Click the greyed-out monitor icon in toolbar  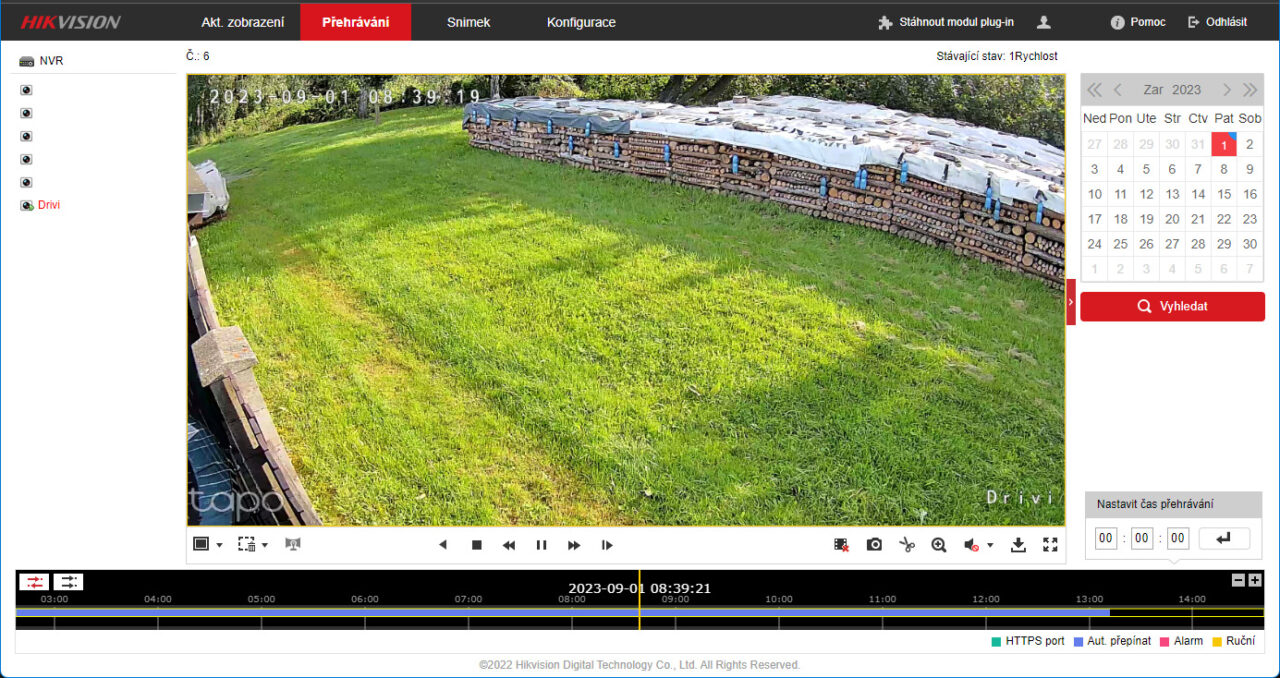click(293, 544)
